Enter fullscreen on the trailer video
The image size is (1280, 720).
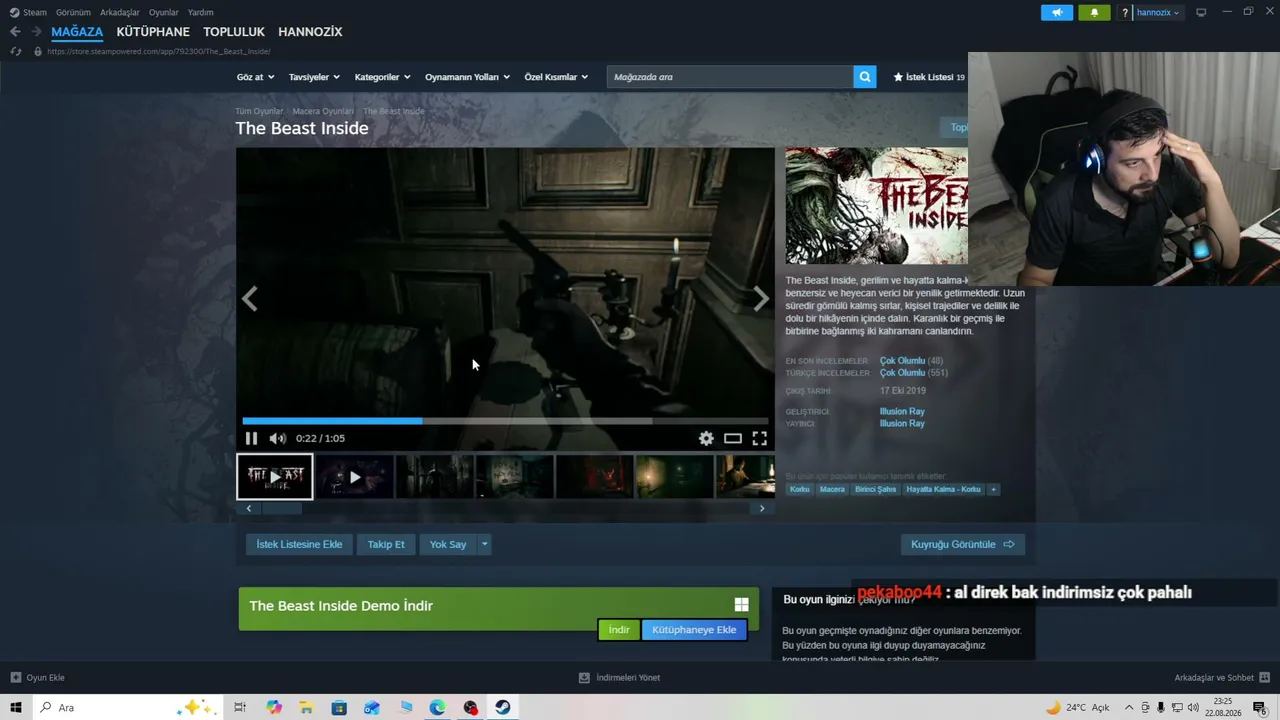click(x=760, y=438)
